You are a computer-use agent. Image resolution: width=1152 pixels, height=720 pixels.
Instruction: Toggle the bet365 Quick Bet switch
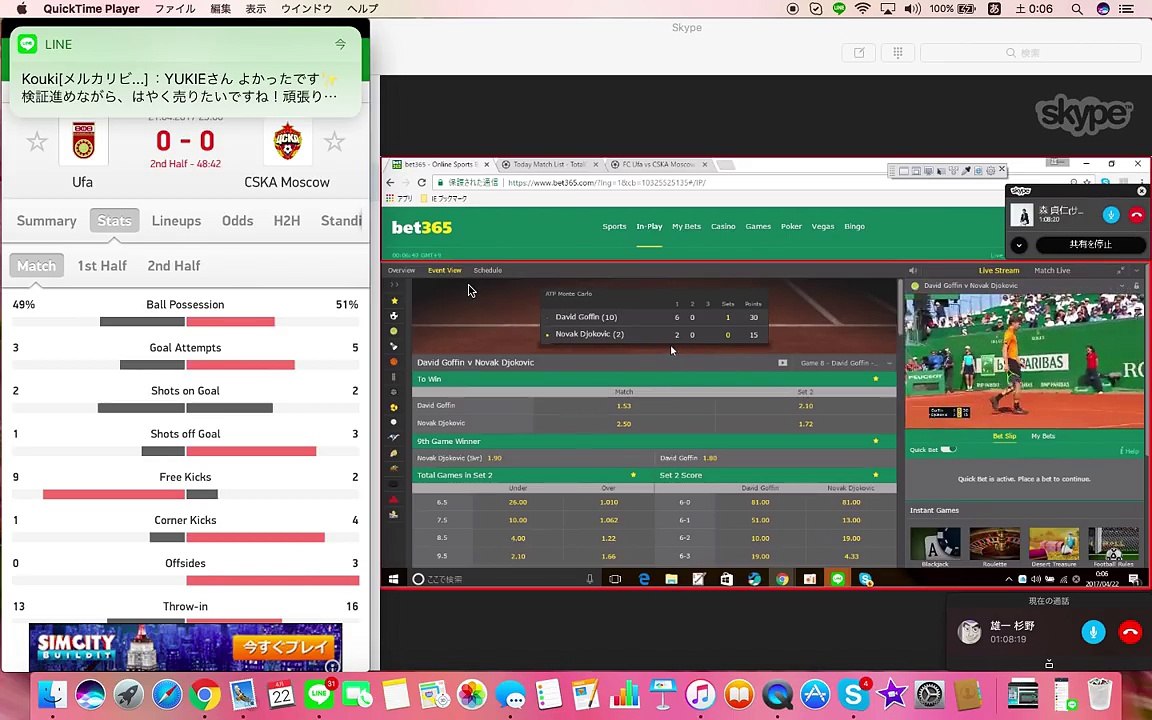click(x=948, y=450)
